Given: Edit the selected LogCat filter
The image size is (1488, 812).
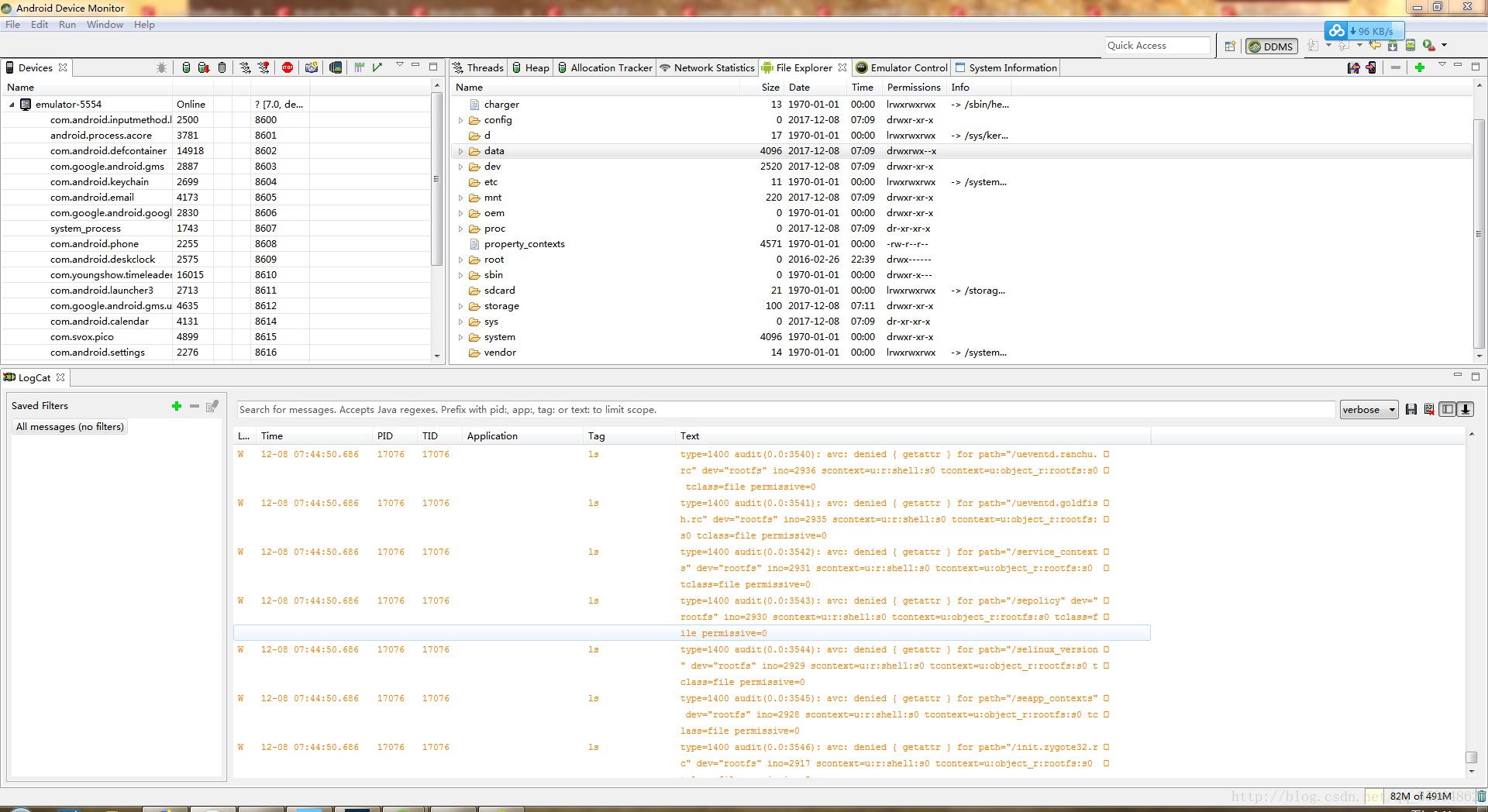Looking at the screenshot, I should tap(212, 406).
